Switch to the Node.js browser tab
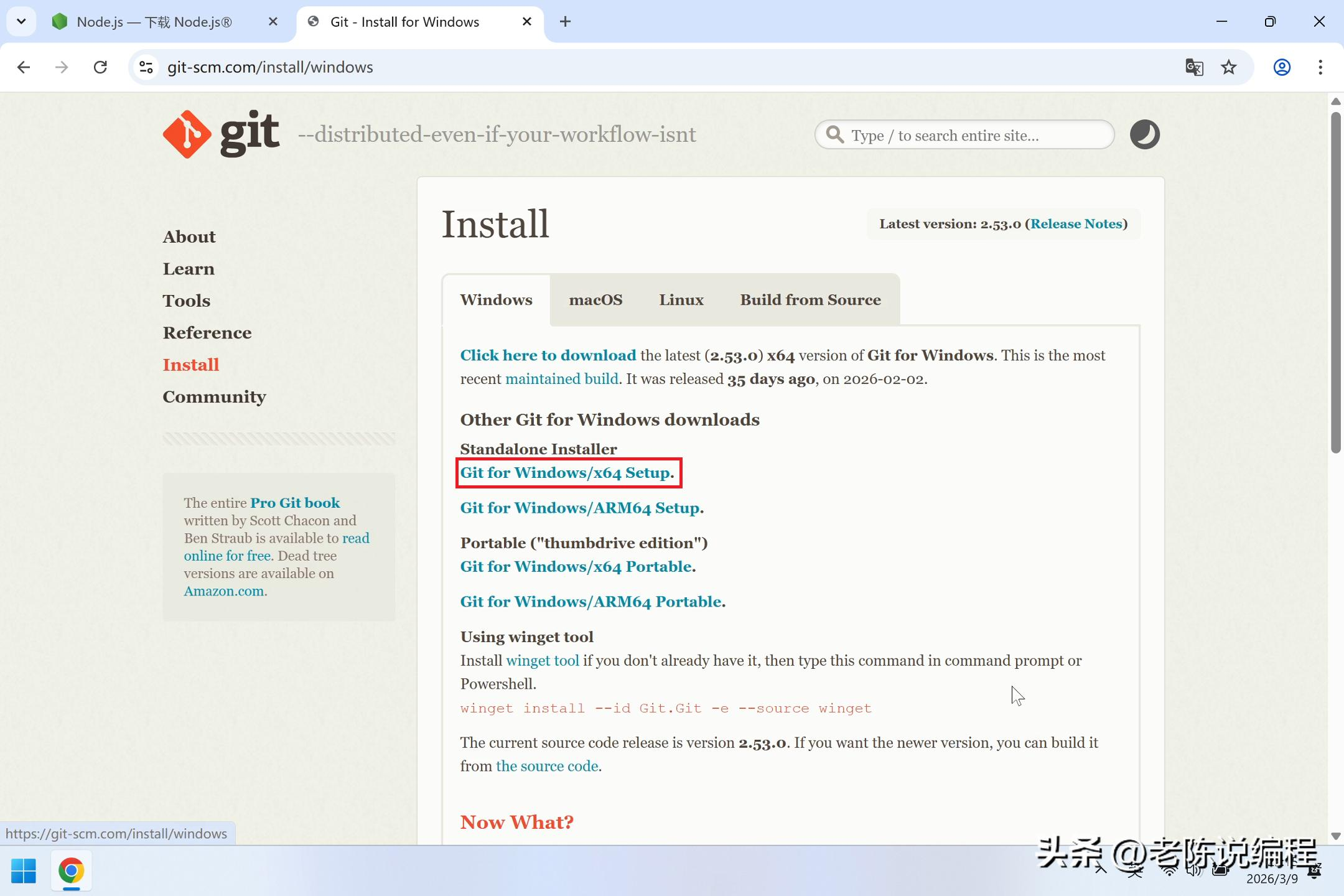 coord(154,22)
